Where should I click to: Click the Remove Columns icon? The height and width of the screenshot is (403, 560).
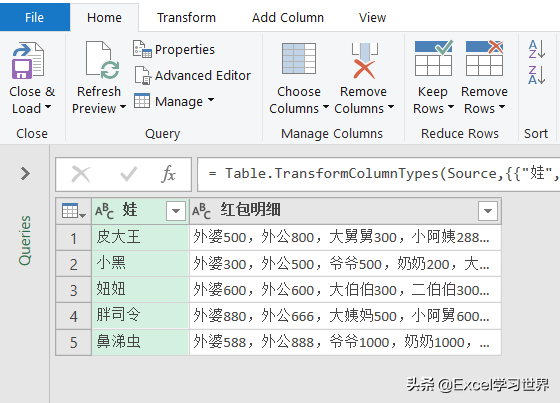coord(364,60)
